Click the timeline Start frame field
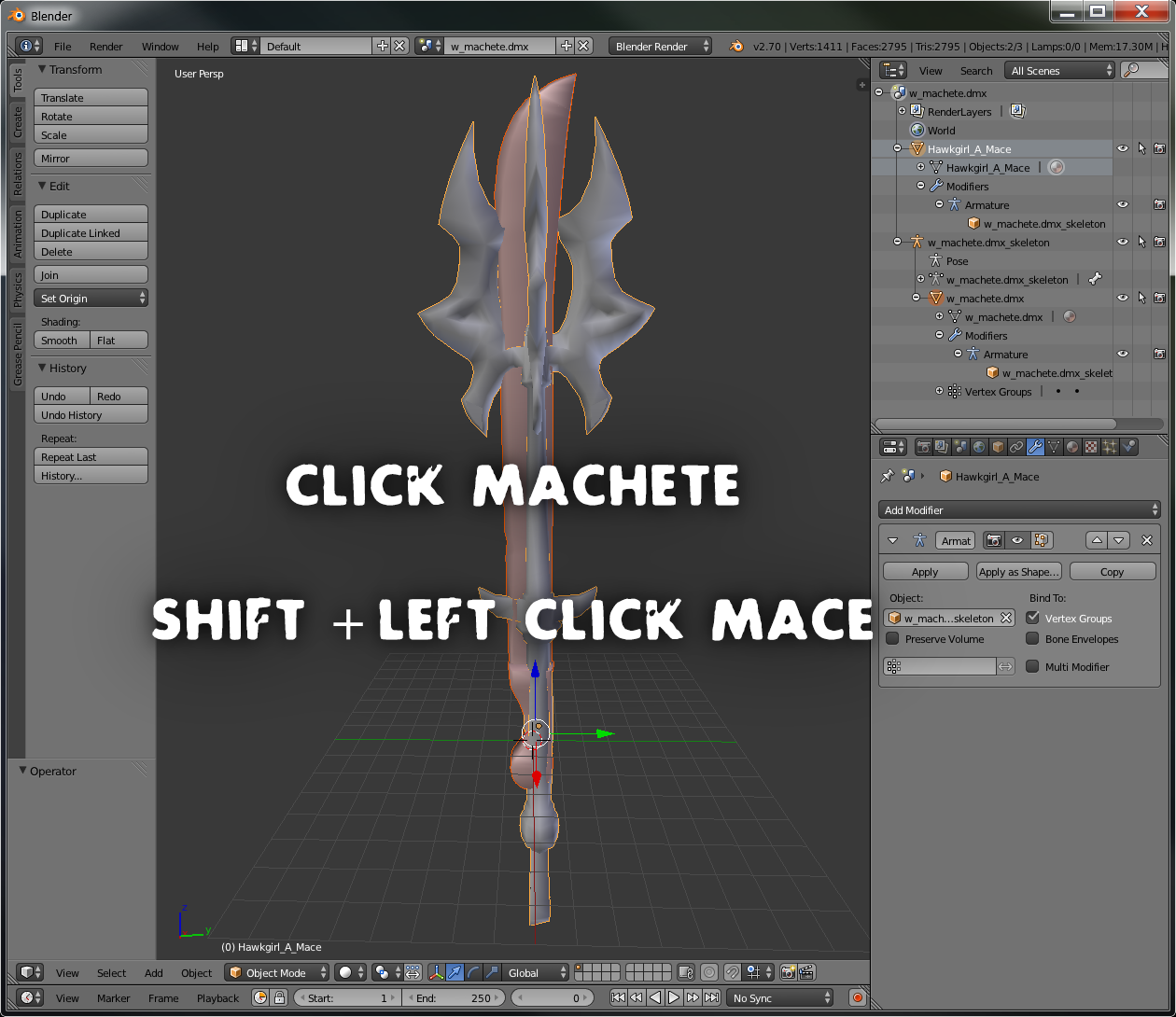 coord(347,997)
